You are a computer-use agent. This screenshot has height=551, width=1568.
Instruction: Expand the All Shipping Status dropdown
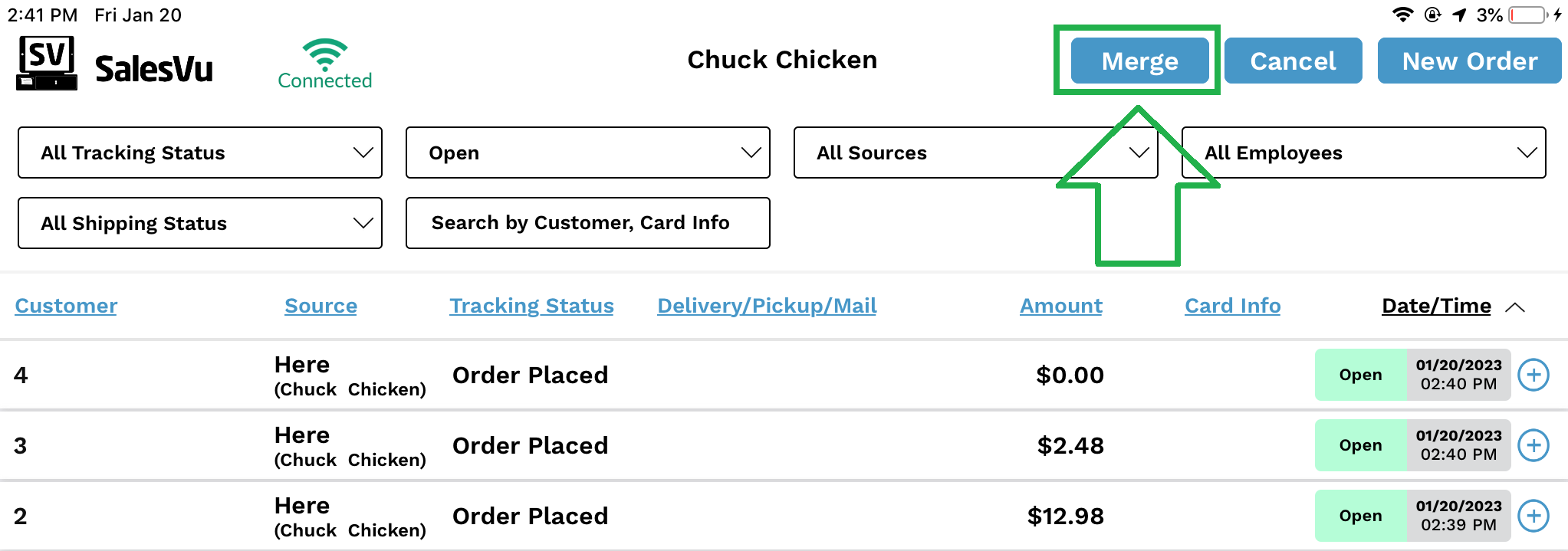pyautogui.click(x=200, y=223)
